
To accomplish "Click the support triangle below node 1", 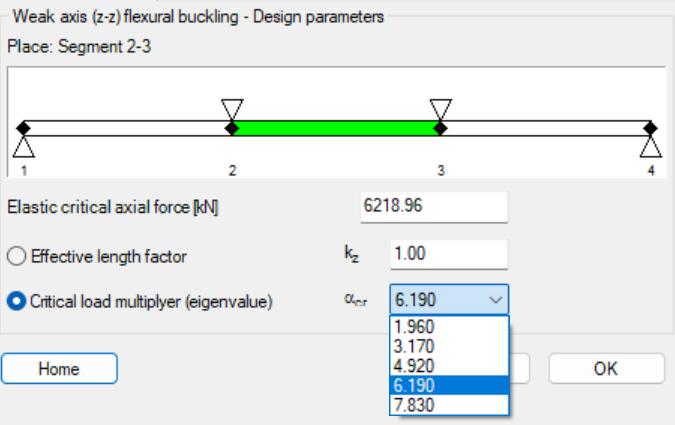I will (x=24, y=146).
